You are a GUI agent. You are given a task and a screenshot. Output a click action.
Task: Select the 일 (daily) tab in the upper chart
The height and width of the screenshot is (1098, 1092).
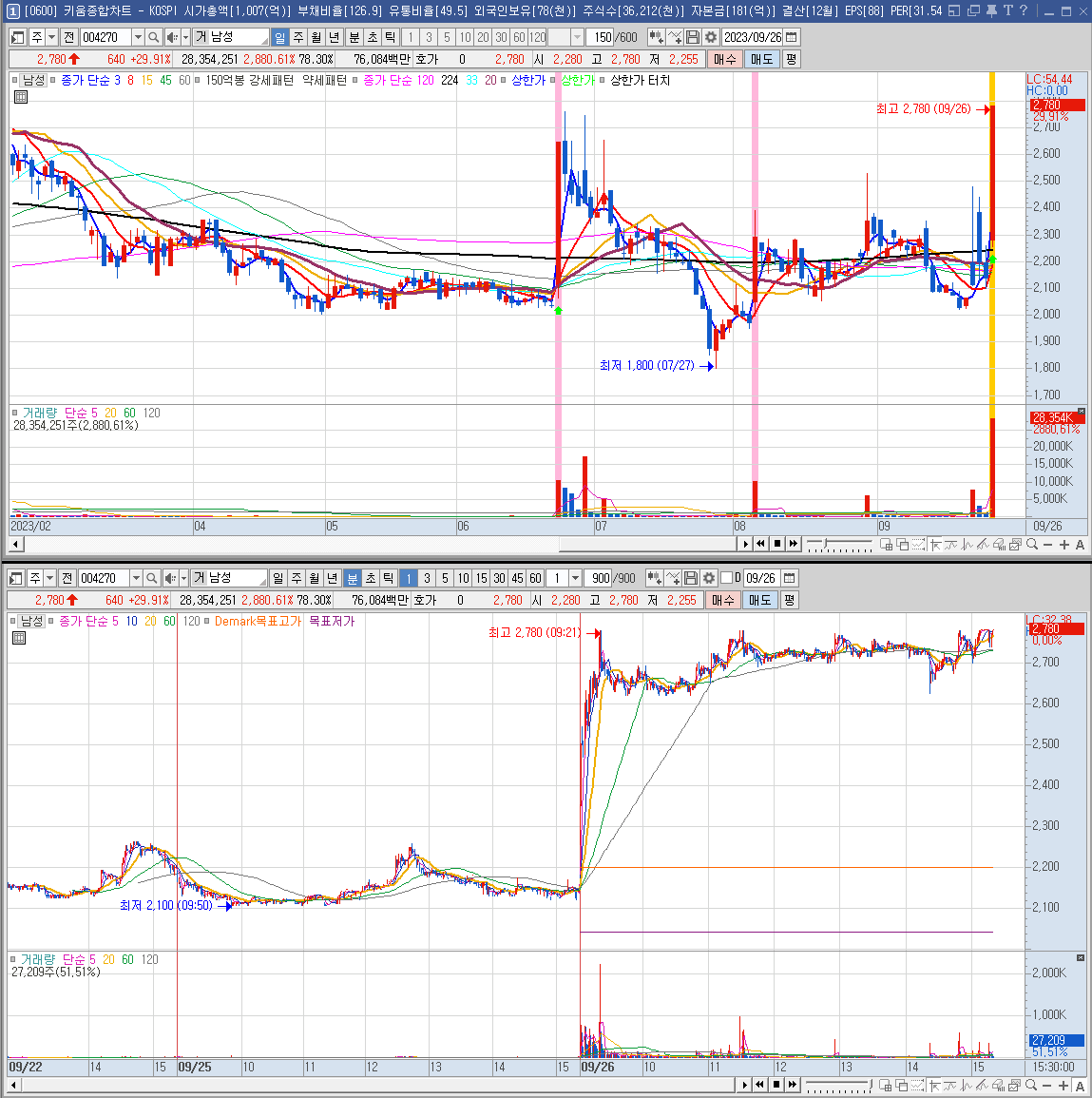pos(280,37)
